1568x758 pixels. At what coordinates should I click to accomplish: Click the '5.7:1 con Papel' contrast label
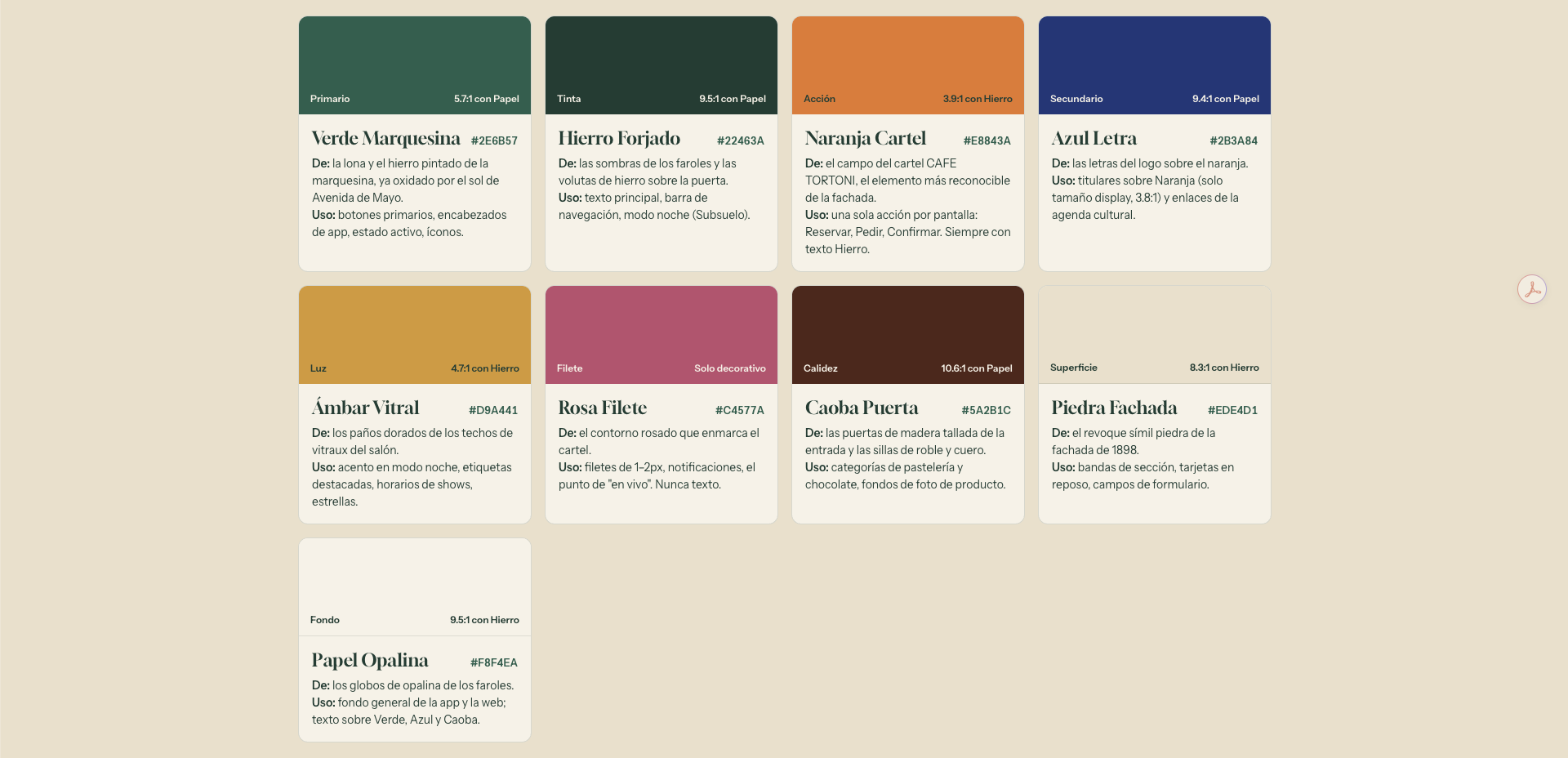point(487,99)
